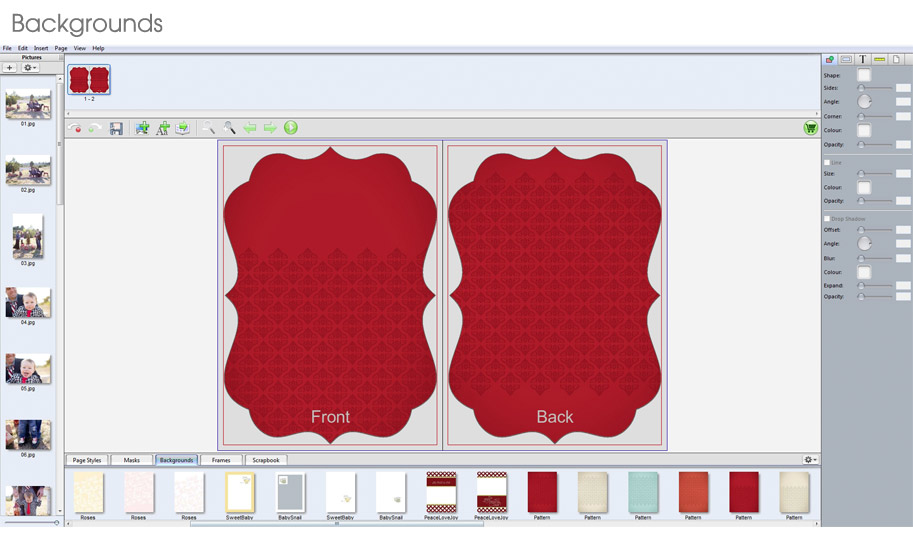Open the page properties tab icon
The height and width of the screenshot is (536, 913).
coord(896,59)
